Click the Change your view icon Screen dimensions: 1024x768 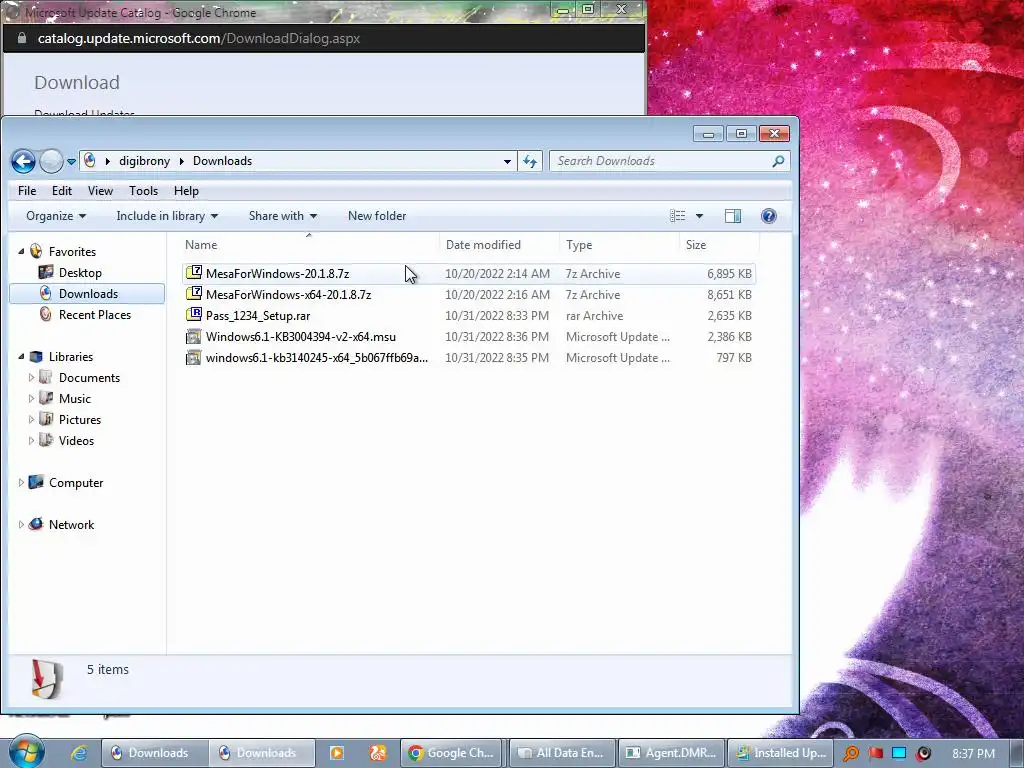[x=677, y=216]
